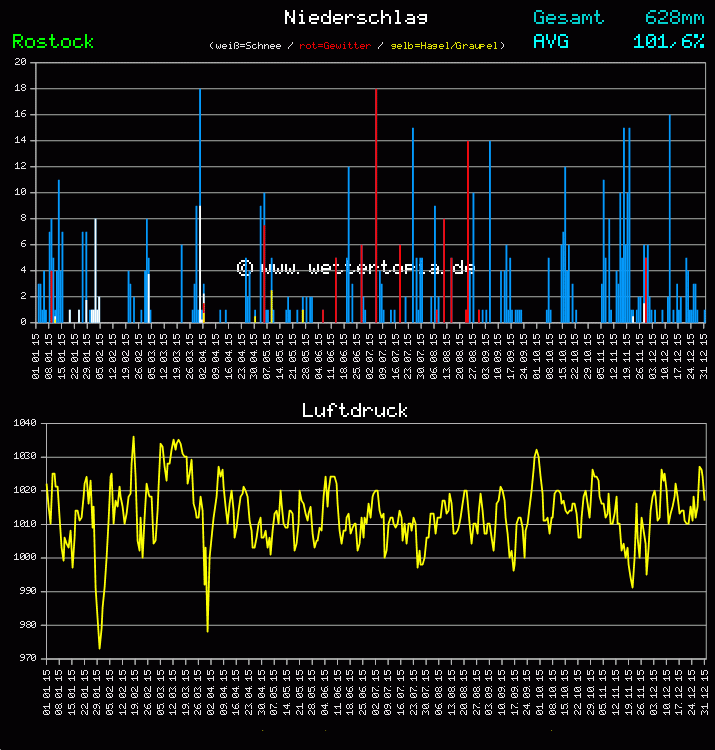Open the www.wettertopia.de watermark link
Screen dimensions: 715x750
tap(356, 268)
